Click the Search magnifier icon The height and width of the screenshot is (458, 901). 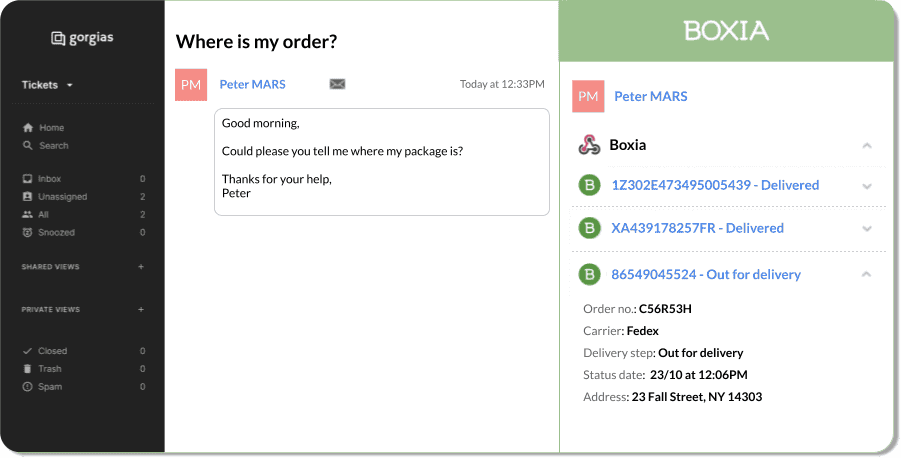point(28,145)
